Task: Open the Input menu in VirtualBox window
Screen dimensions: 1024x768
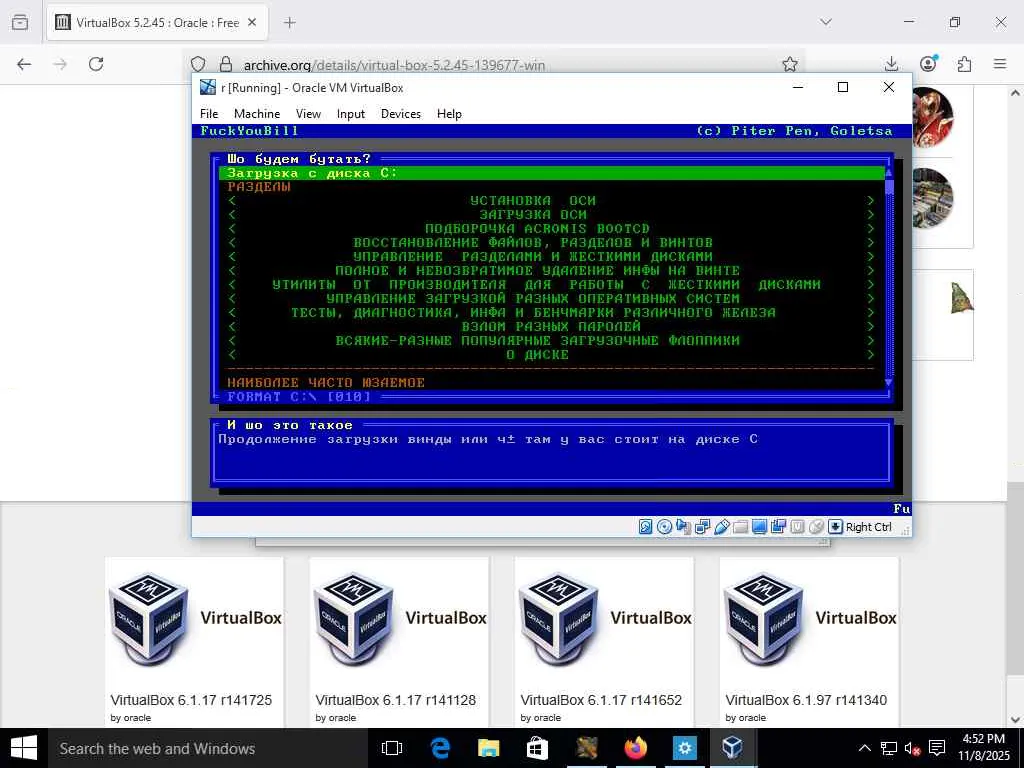Action: point(351,114)
